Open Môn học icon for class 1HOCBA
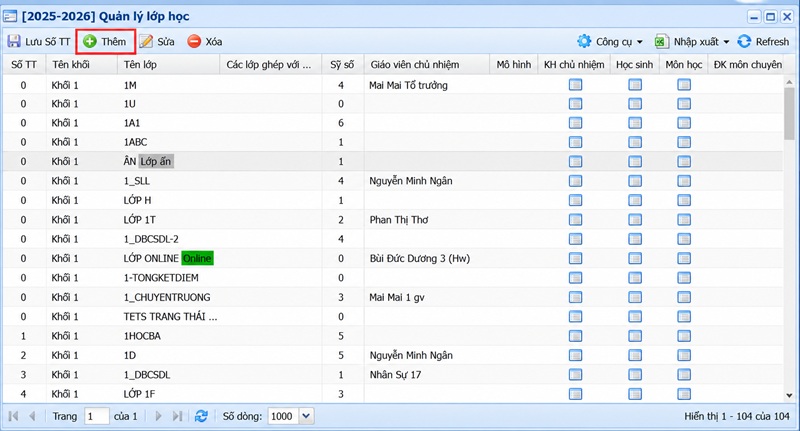Viewport: 800px width, 431px height. point(684,336)
